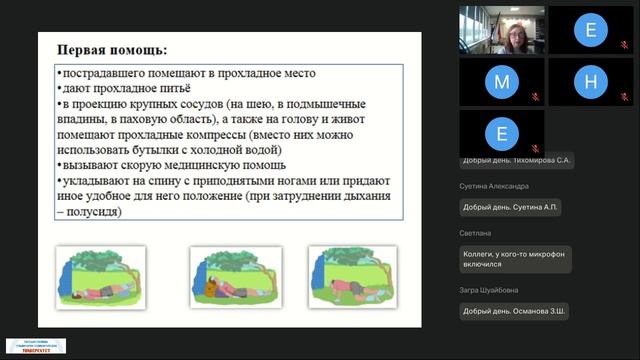Select the presenter's webcam video tile
The image size is (640, 360).
502,30
